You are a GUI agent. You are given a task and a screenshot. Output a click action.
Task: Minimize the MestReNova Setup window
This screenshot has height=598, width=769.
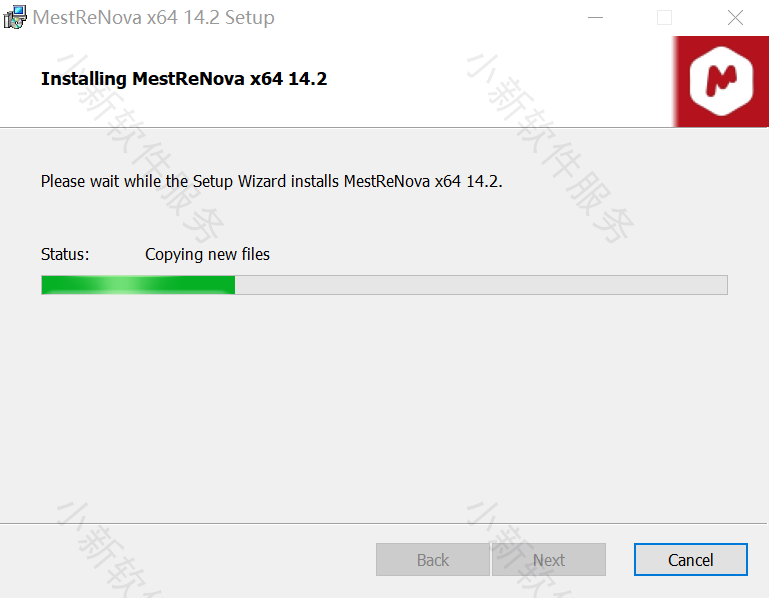pos(595,18)
